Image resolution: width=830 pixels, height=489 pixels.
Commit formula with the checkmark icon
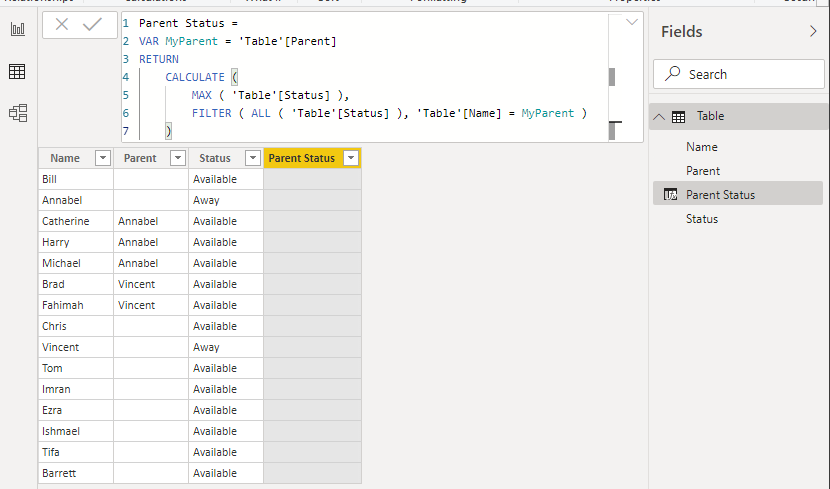click(93, 24)
